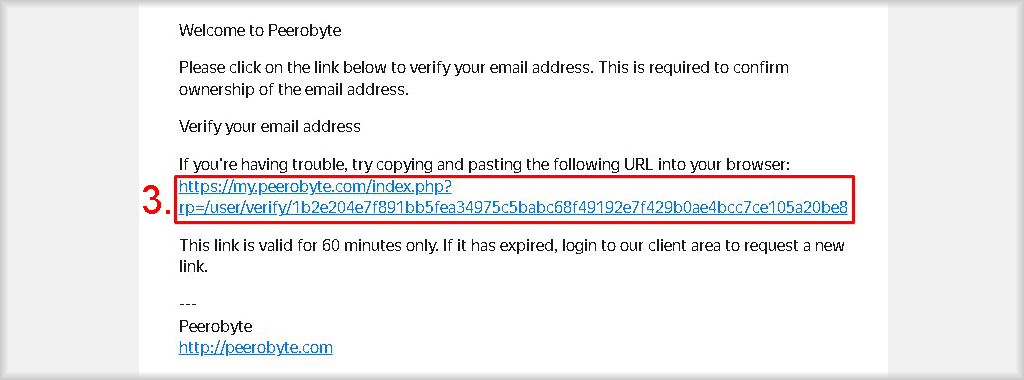Click the 'If you're having trouble' instruction line
This screenshot has height=380, width=1024.
(x=484, y=166)
